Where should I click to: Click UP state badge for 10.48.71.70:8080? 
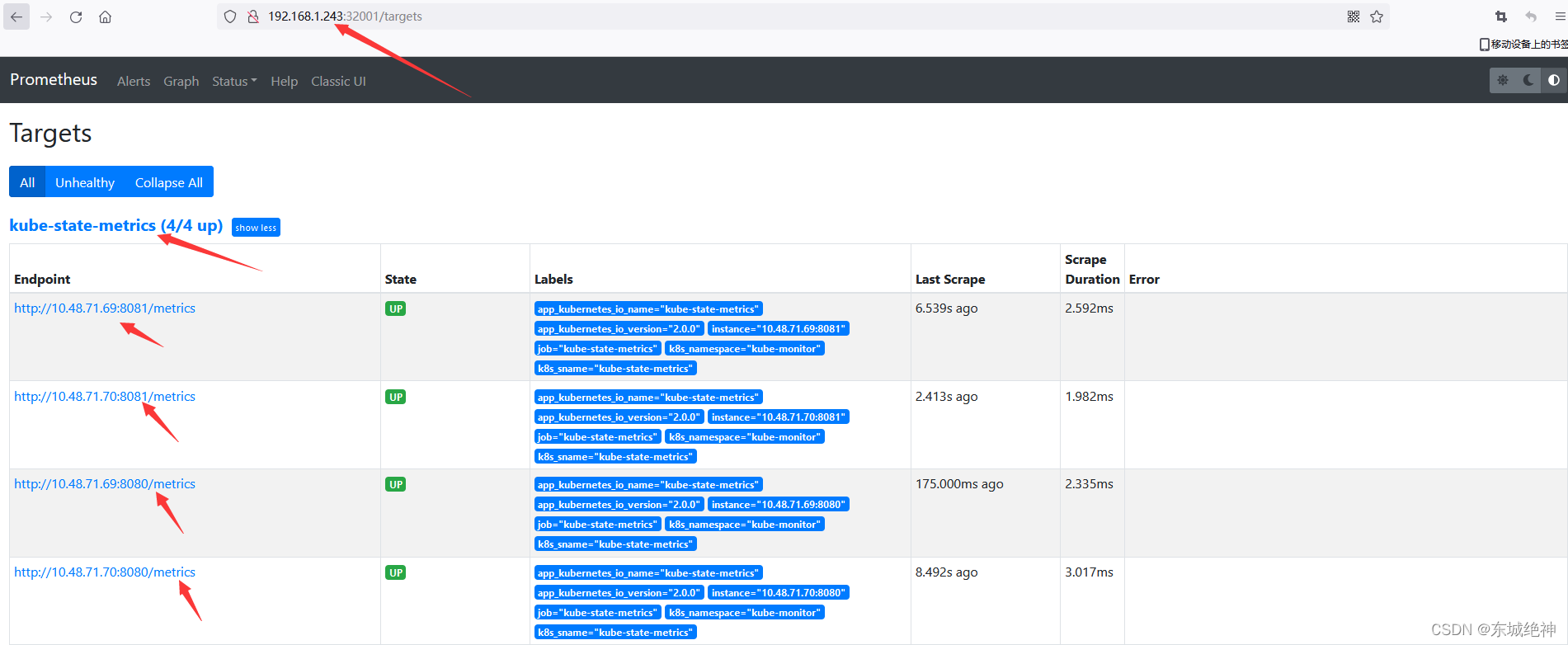[x=396, y=572]
